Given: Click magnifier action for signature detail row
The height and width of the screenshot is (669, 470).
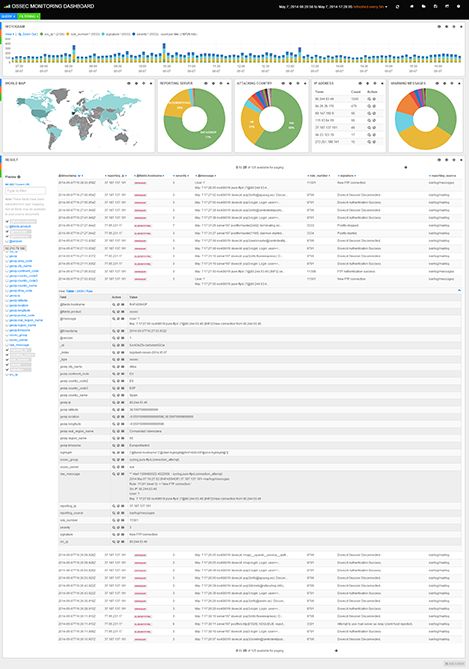Looking at the screenshot, I should [x=114, y=534].
